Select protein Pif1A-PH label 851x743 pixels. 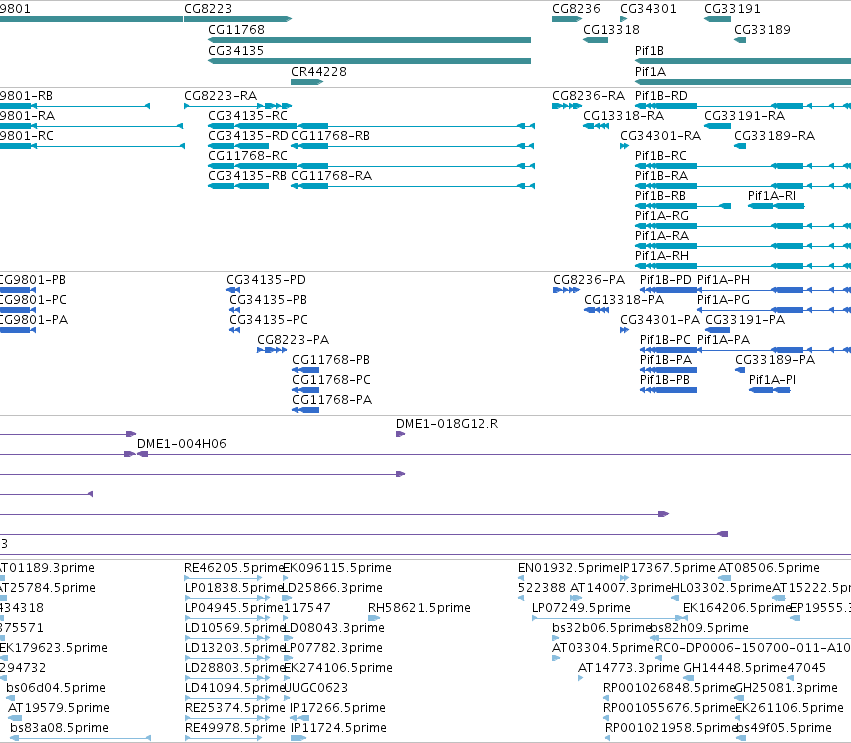pyautogui.click(x=723, y=281)
